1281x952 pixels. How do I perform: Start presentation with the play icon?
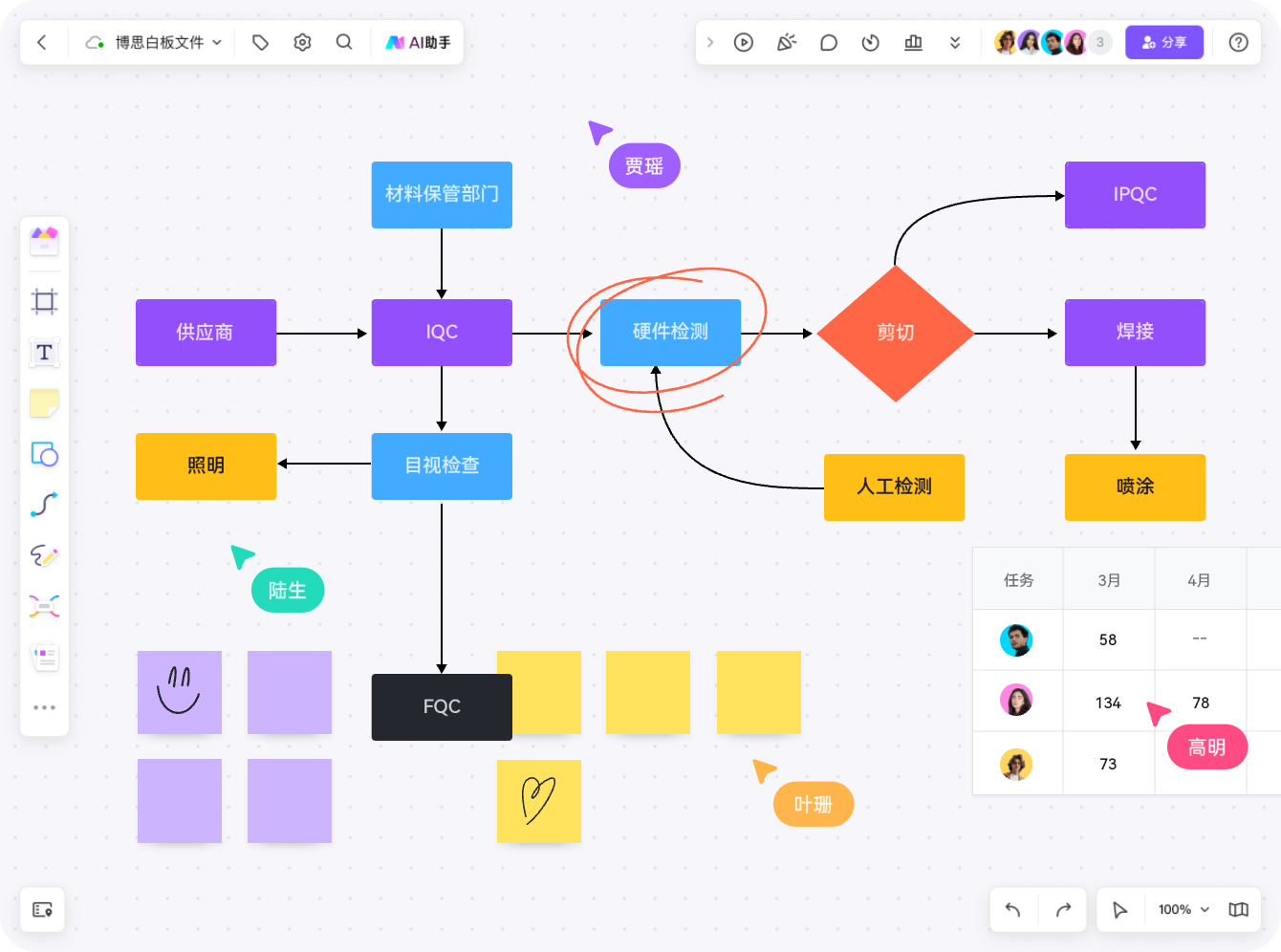[x=744, y=42]
